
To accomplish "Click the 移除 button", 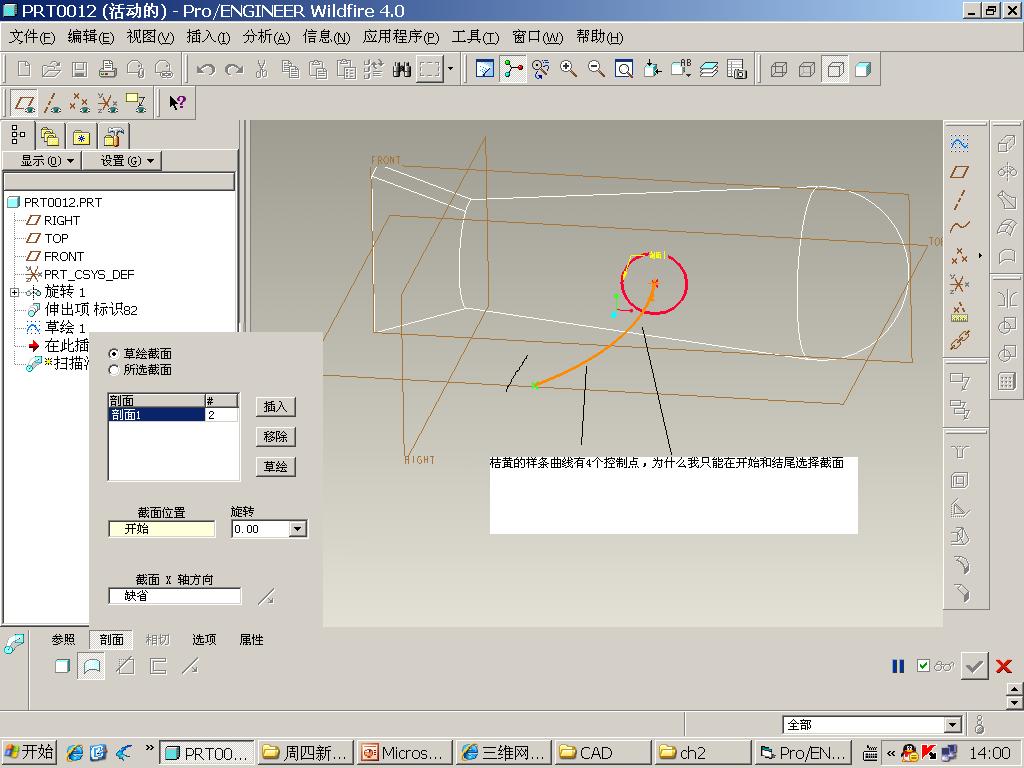I will point(276,436).
